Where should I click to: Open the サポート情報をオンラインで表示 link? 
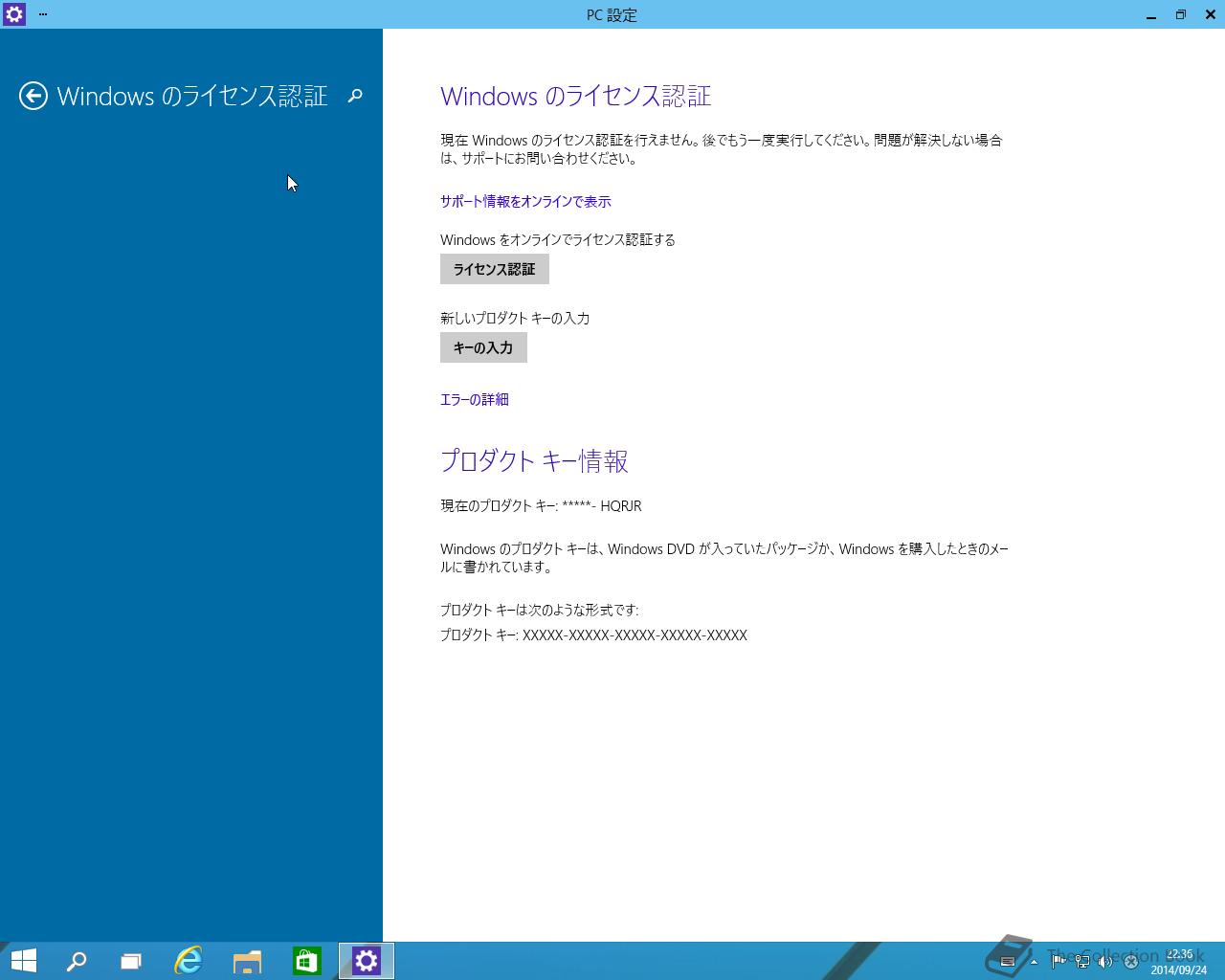pos(525,201)
